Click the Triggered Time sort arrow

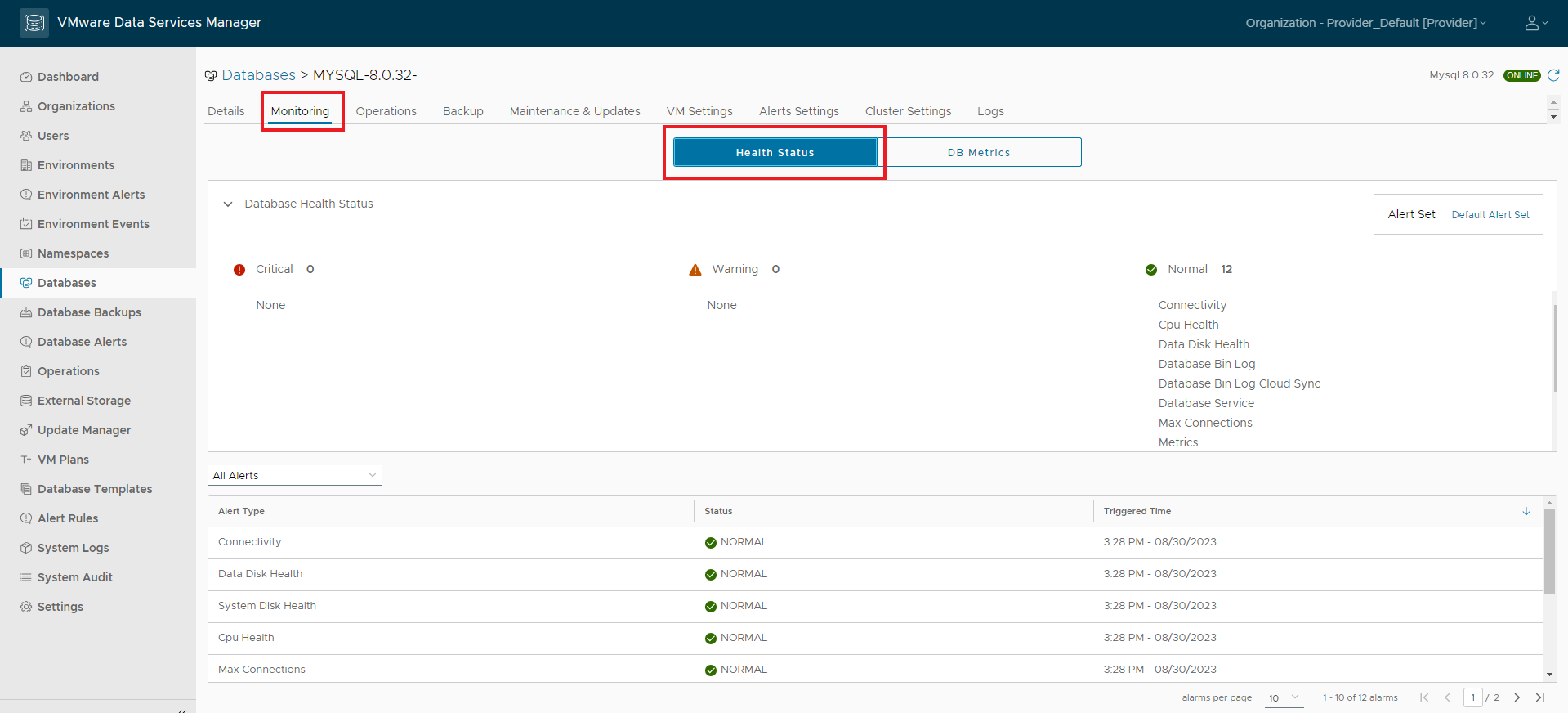(x=1526, y=511)
